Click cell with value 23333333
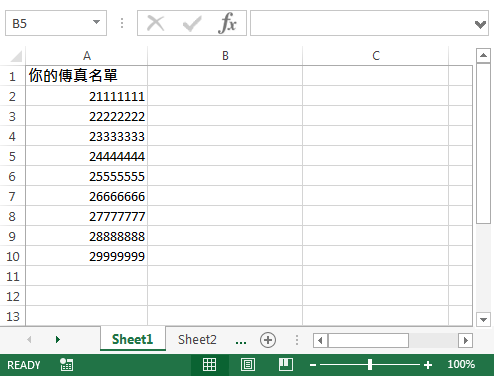This screenshot has height=377, width=494. 87,136
